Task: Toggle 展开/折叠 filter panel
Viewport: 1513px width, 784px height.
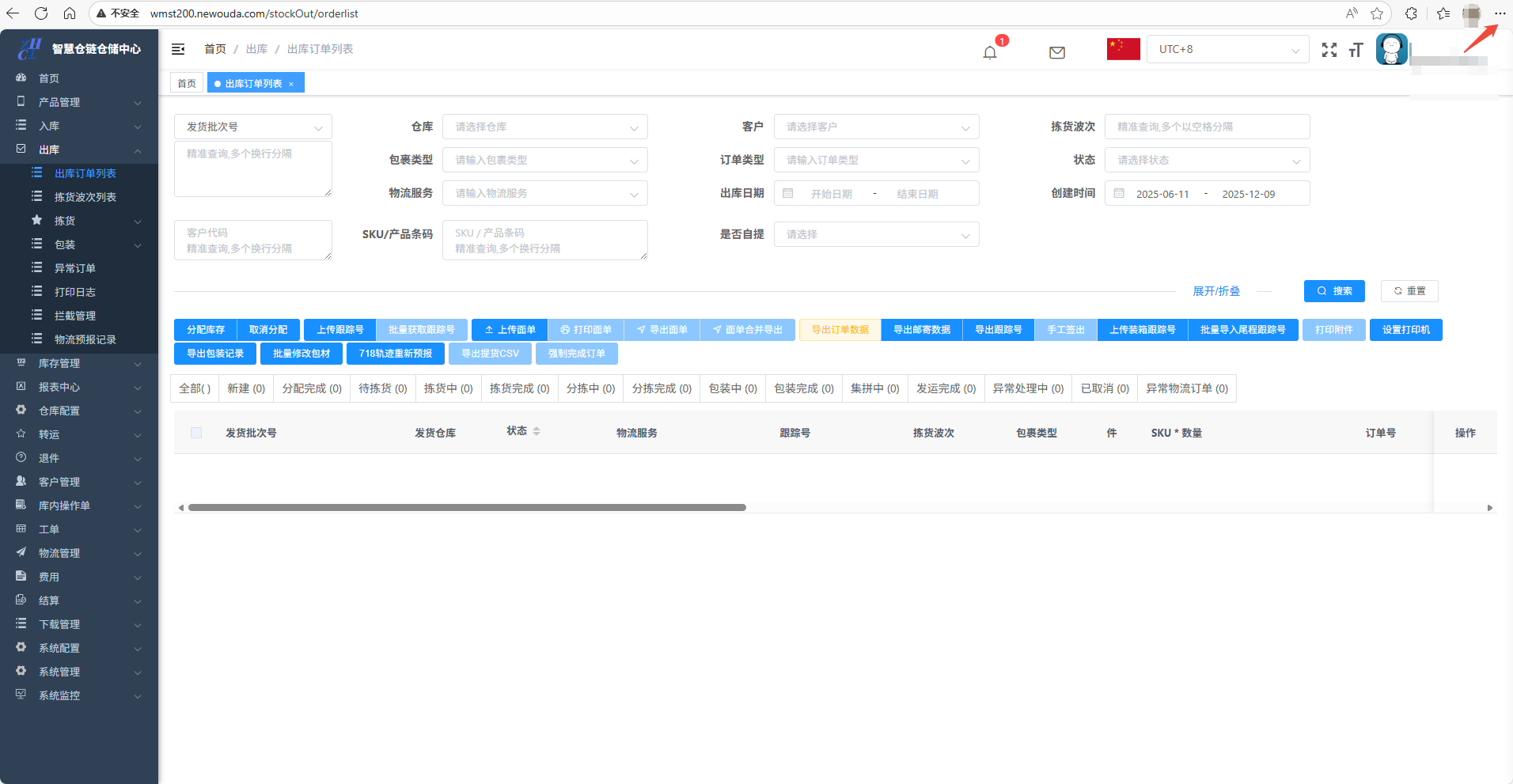Action: (1216, 291)
